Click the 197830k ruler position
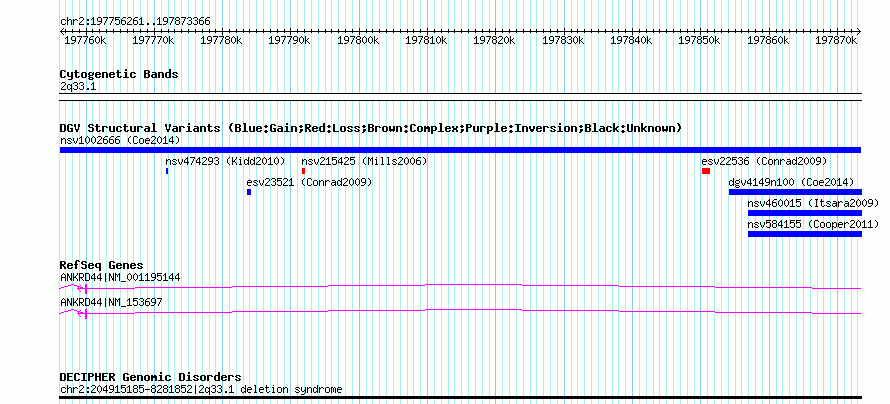This screenshot has width=890, height=404. (x=562, y=40)
